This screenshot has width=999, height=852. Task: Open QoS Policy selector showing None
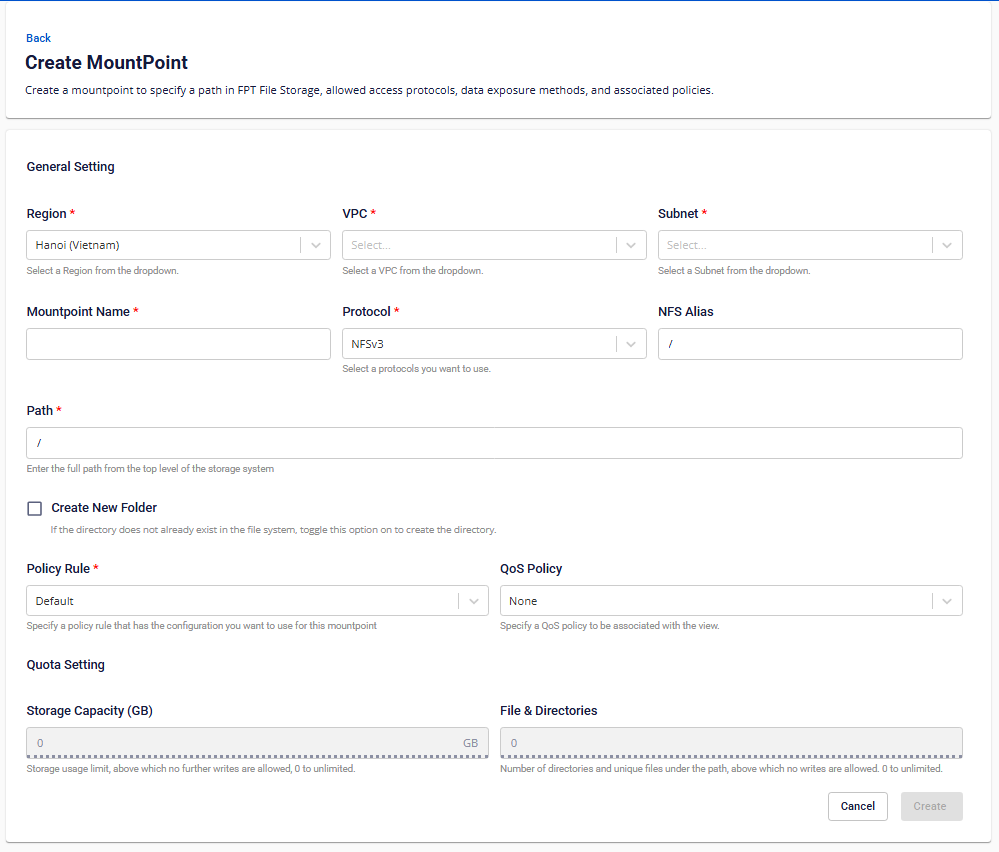715,601
